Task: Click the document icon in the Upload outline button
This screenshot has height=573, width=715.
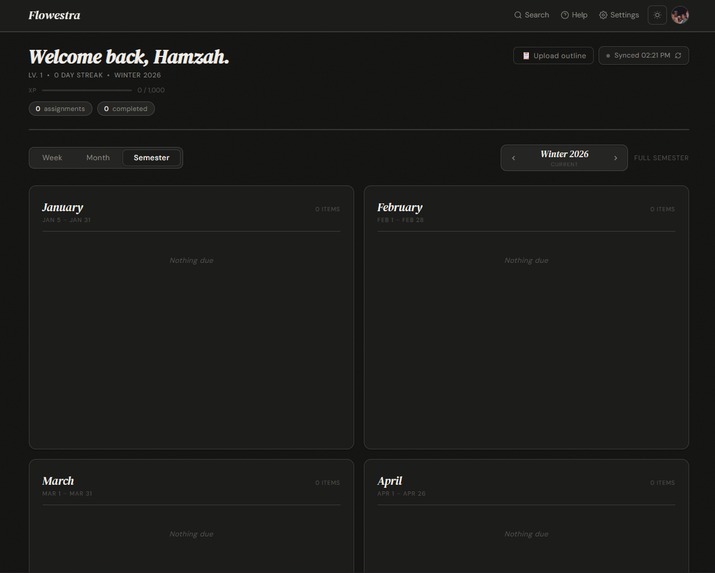Action: pos(526,56)
